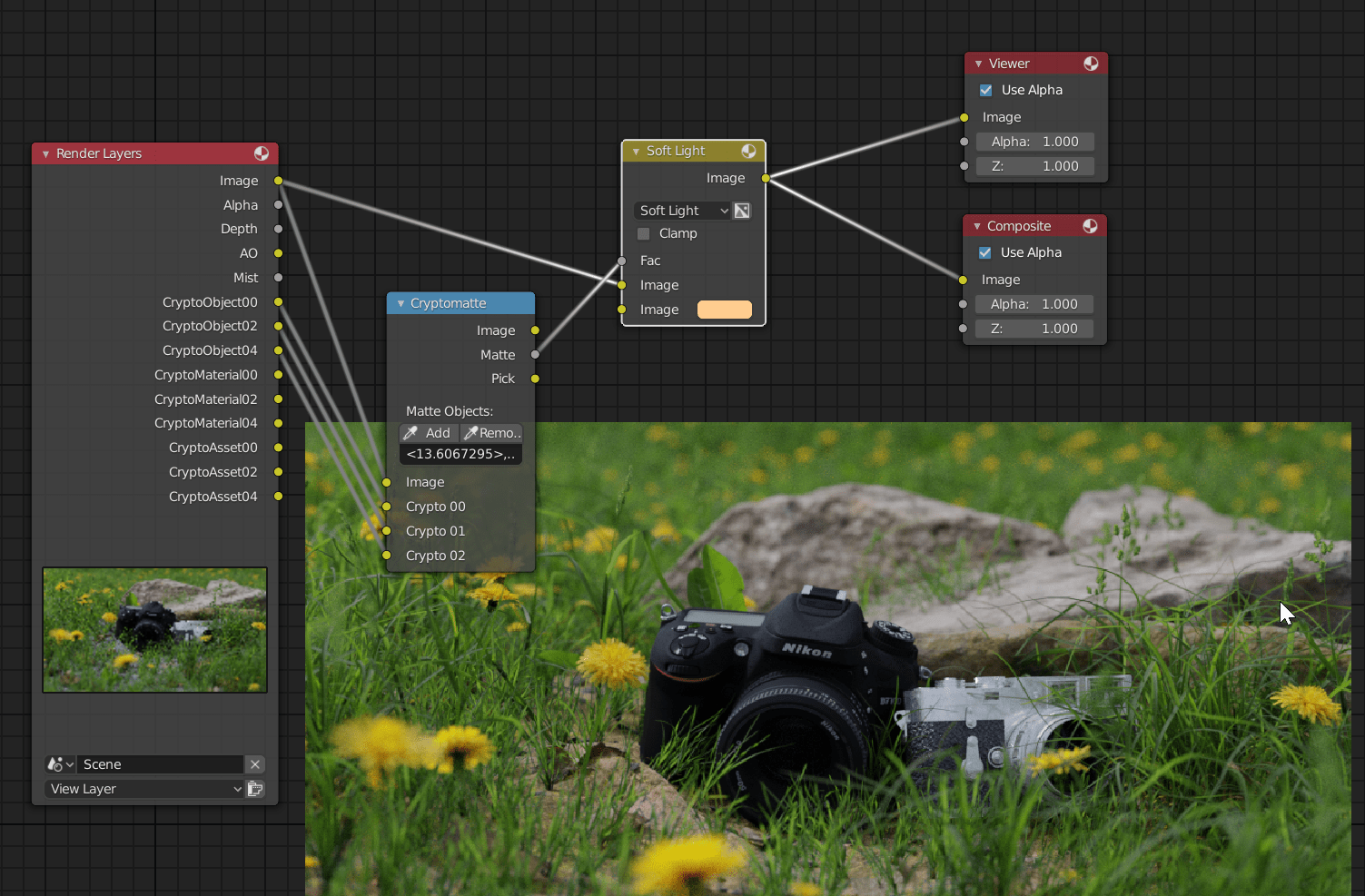
Task: Click the scene browse icon next to Scene field
Action: (x=57, y=764)
